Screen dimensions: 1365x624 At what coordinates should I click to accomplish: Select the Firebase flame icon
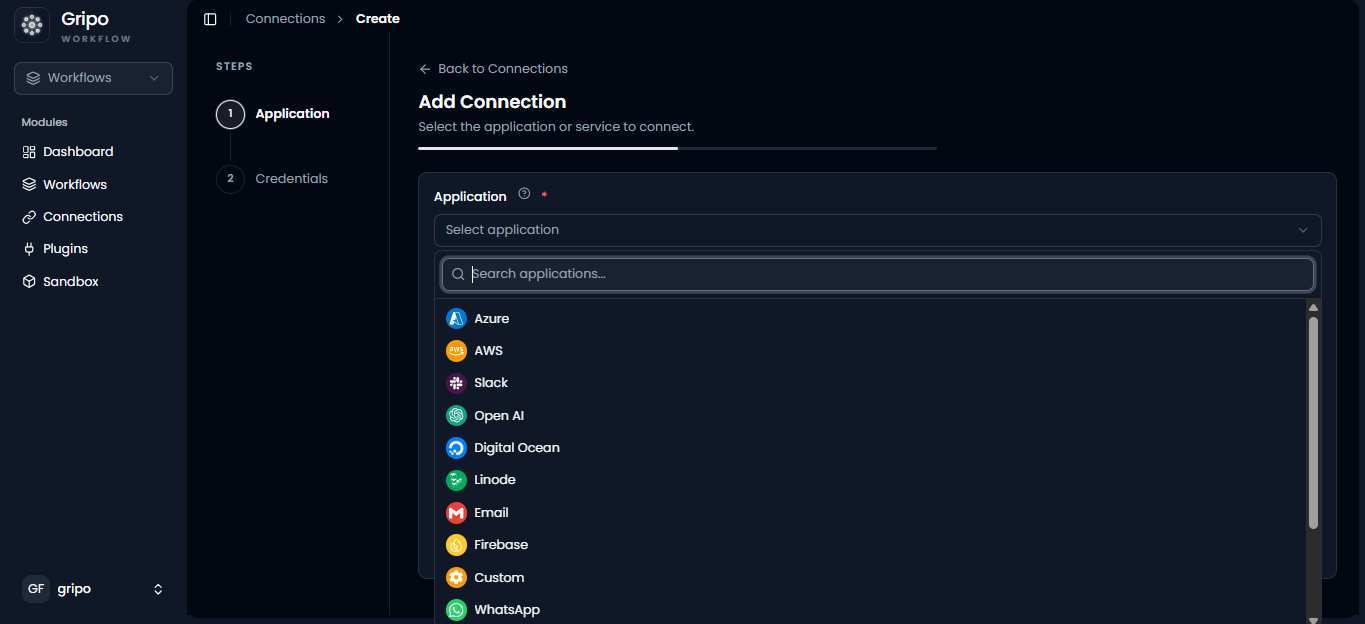pyautogui.click(x=456, y=545)
